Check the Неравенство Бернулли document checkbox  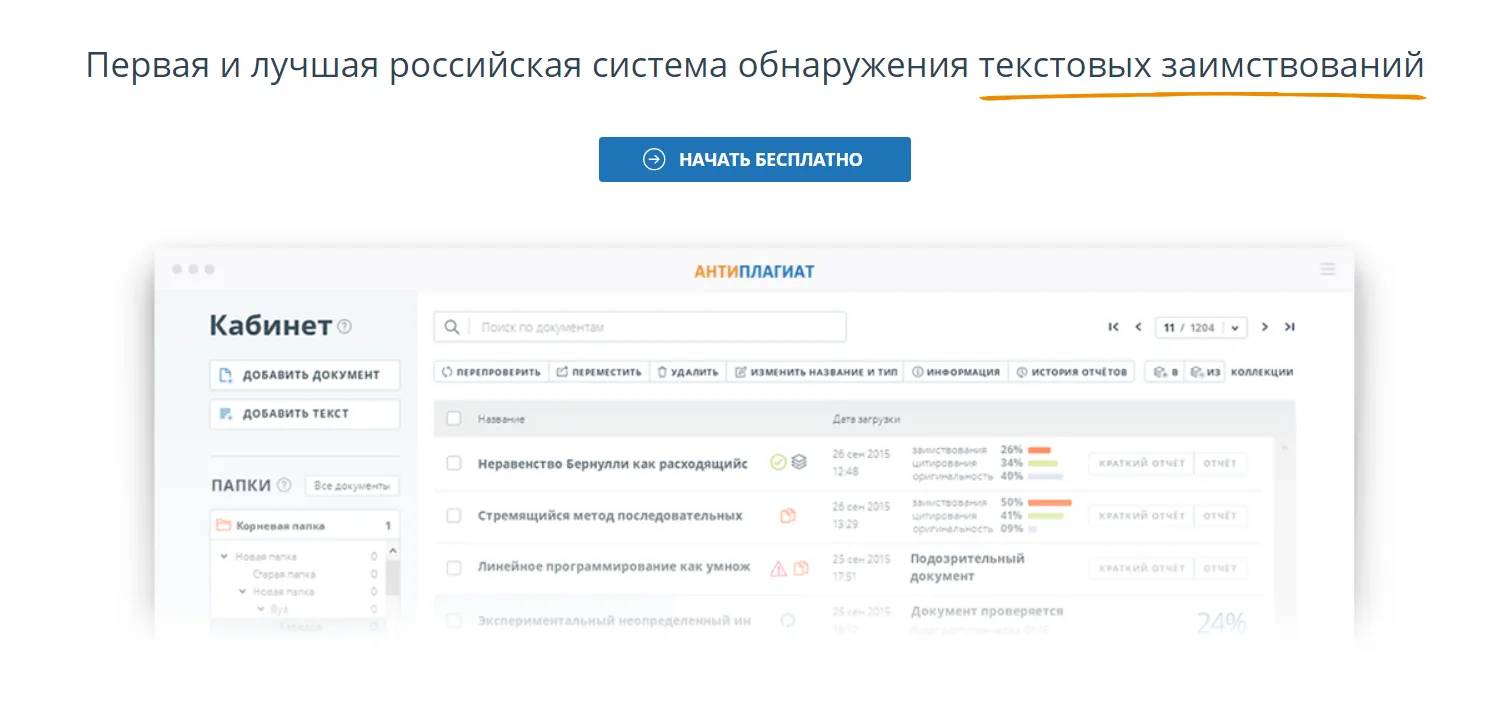(454, 464)
